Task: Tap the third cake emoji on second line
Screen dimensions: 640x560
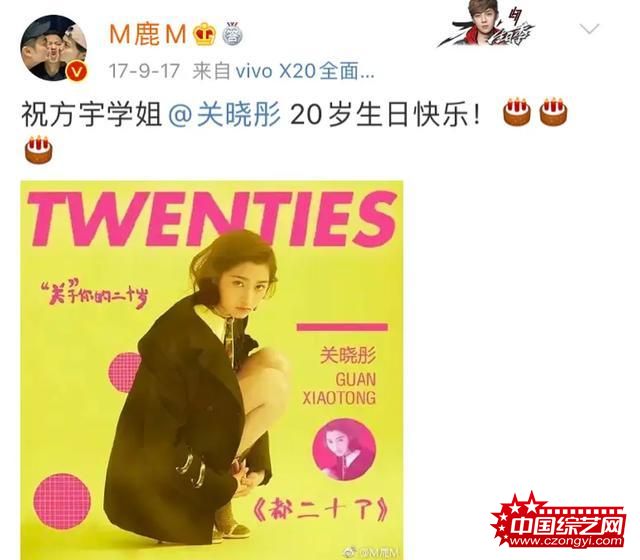Action: coord(39,149)
